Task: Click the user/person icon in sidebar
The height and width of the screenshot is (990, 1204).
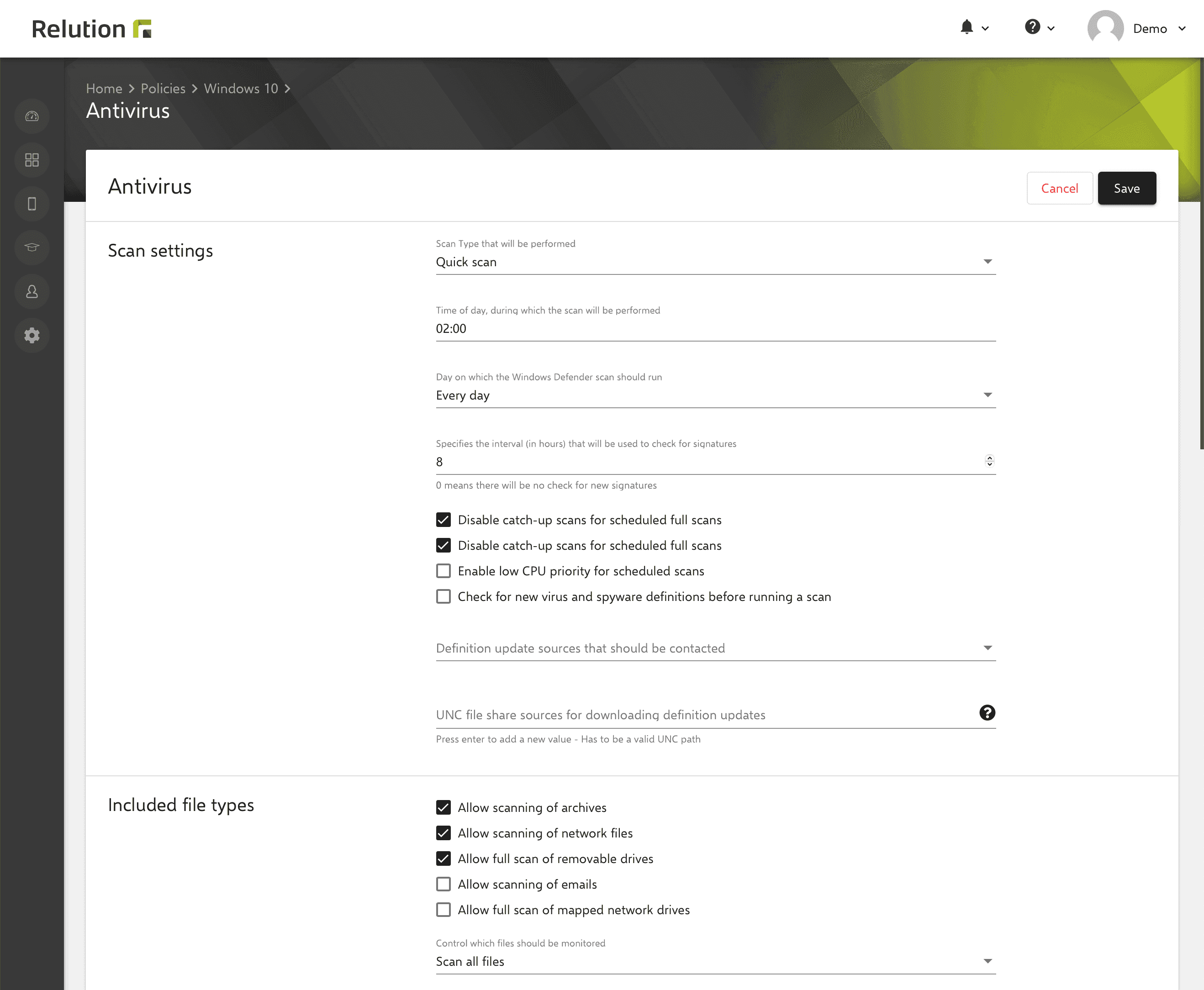Action: [32, 292]
